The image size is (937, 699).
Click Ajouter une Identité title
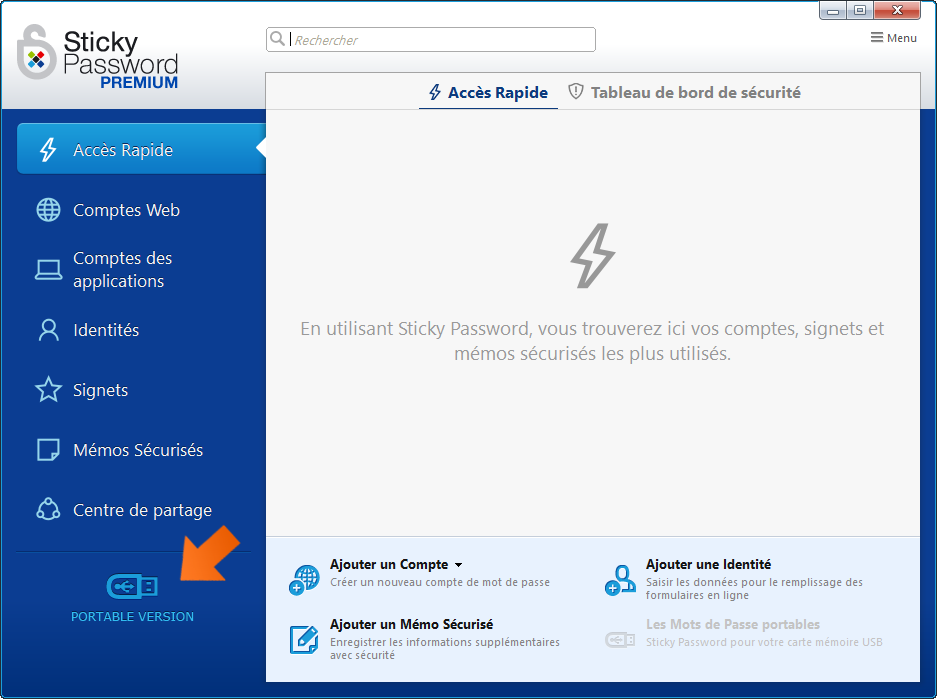point(708,564)
